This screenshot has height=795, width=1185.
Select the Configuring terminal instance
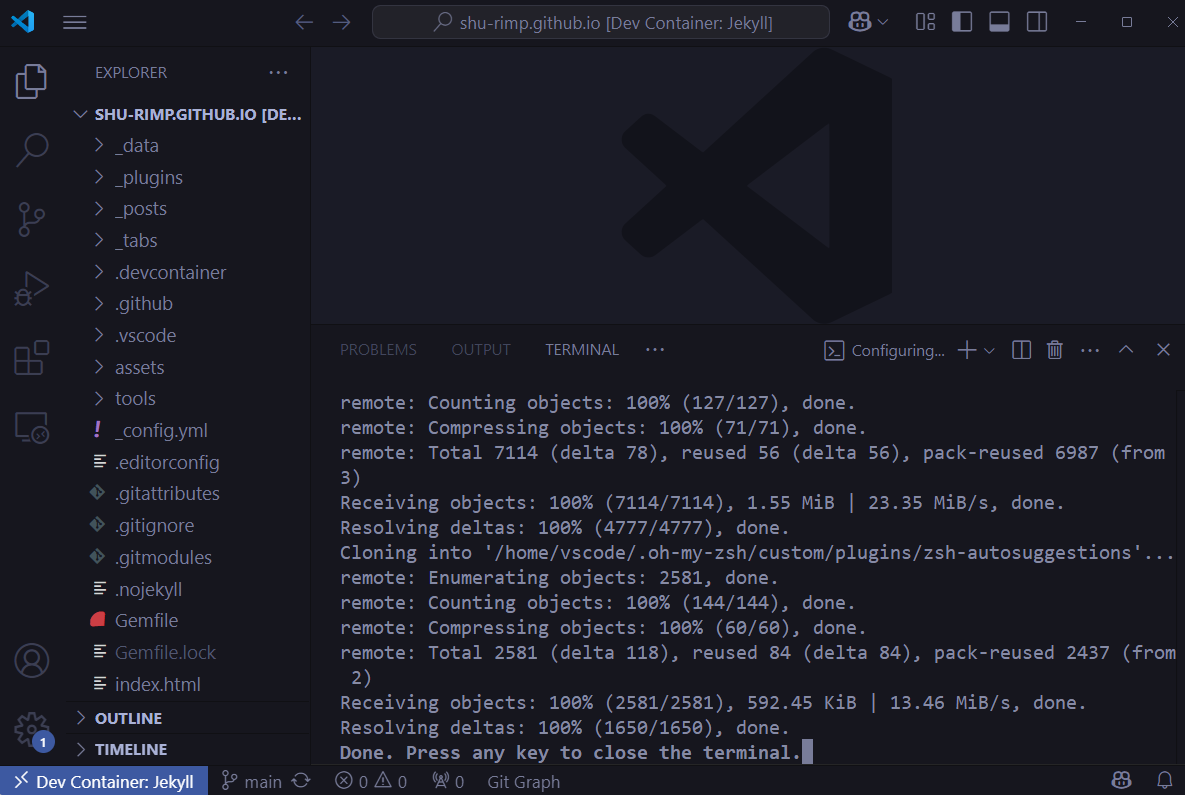coord(884,351)
